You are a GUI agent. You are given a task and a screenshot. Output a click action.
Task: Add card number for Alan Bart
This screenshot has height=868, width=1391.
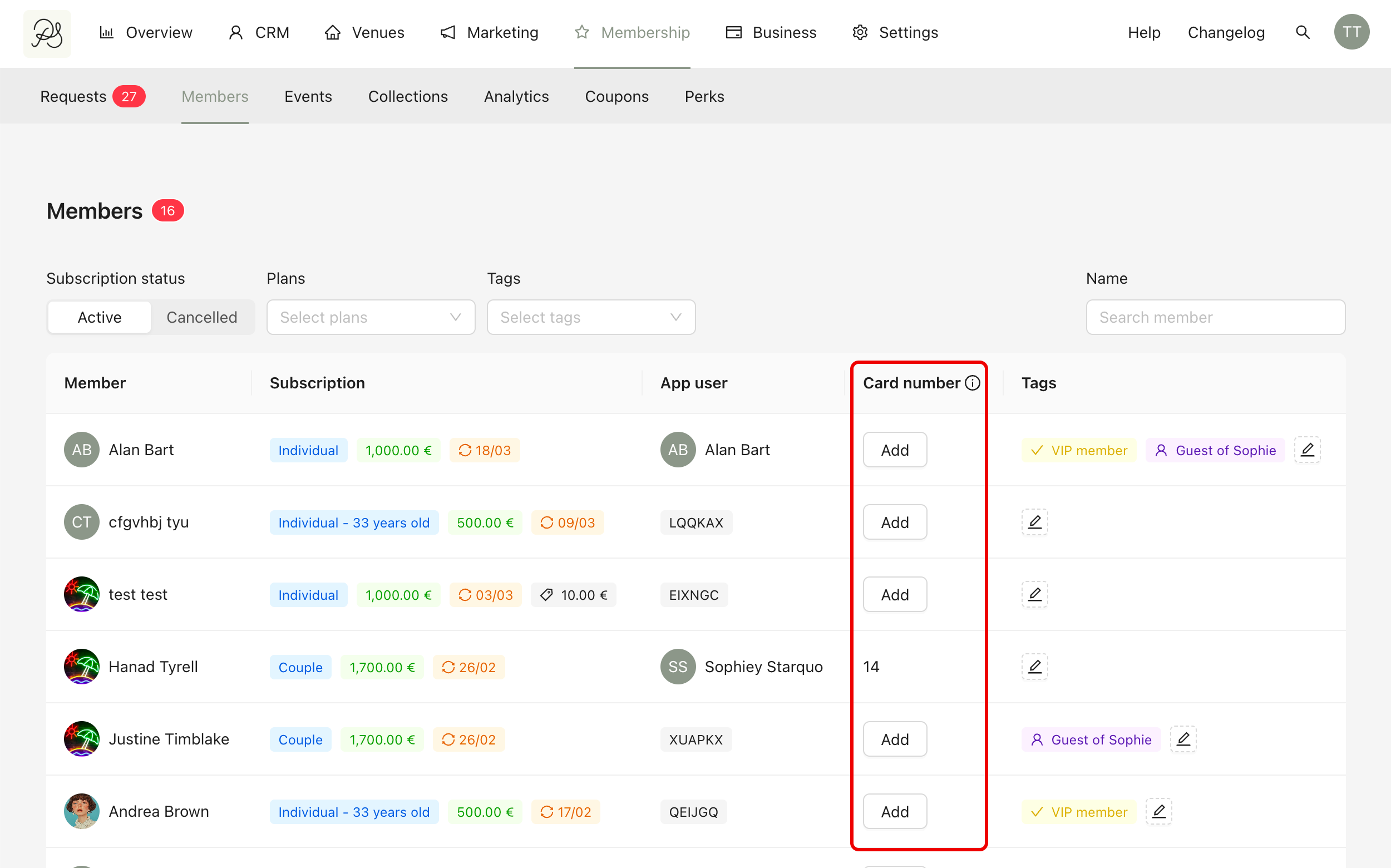[895, 450]
